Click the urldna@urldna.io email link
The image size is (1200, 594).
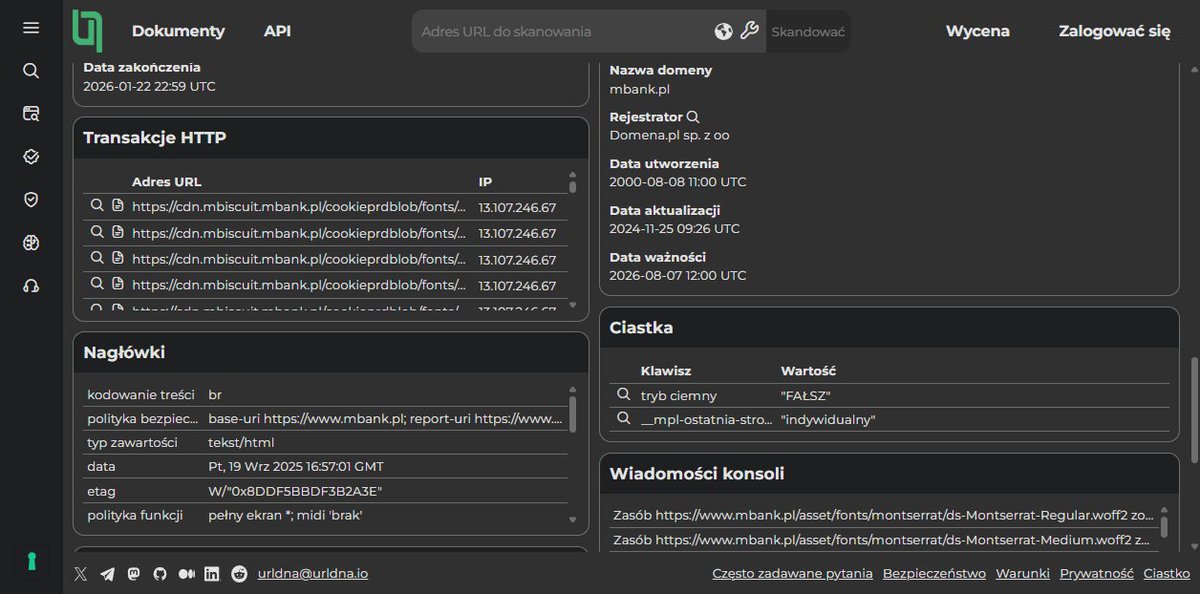tap(313, 573)
